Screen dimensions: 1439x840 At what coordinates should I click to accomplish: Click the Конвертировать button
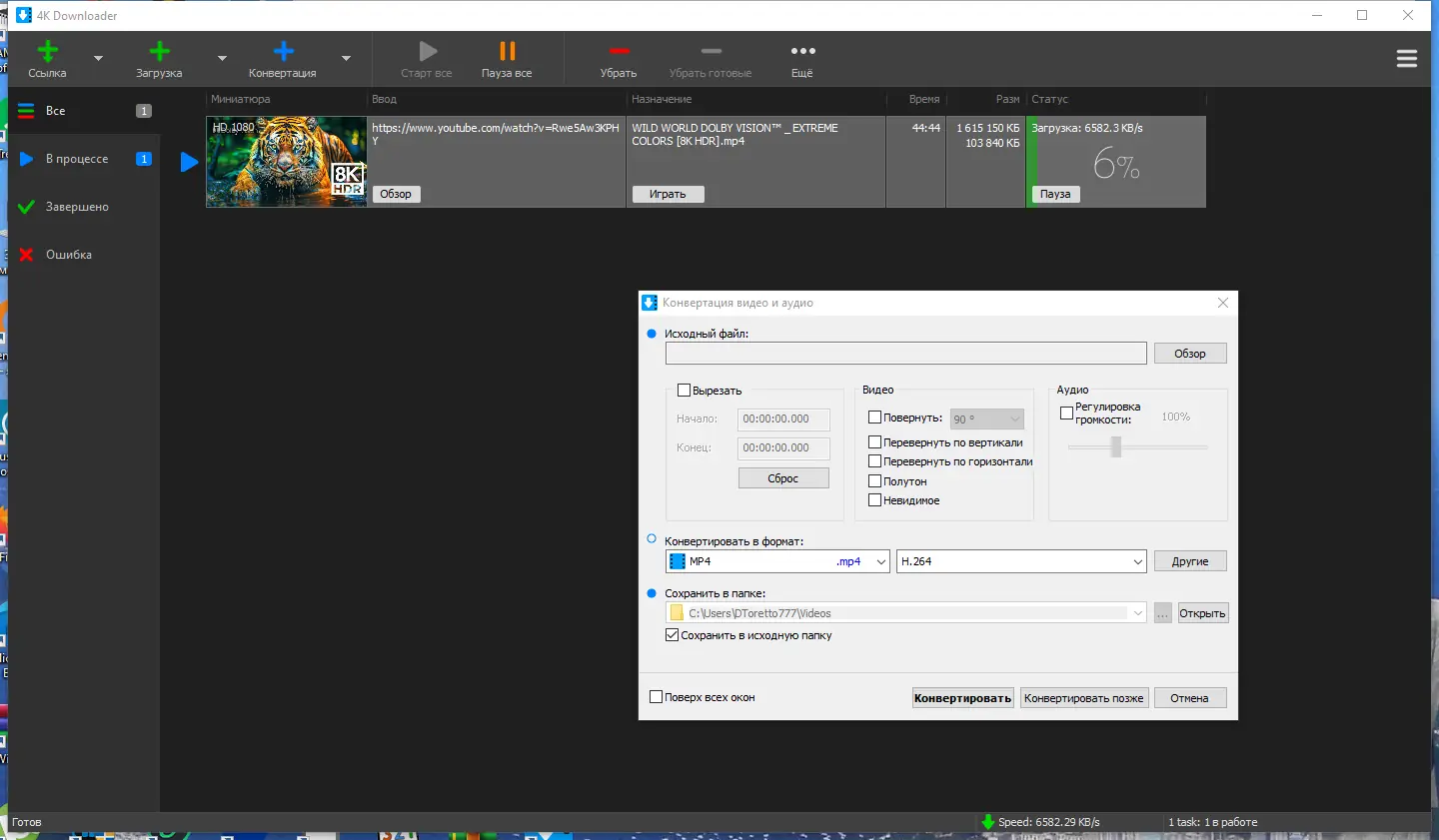pyautogui.click(x=962, y=698)
